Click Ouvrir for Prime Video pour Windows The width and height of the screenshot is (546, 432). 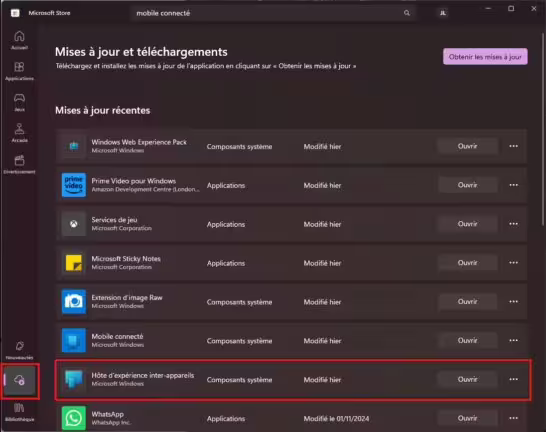[x=468, y=185]
